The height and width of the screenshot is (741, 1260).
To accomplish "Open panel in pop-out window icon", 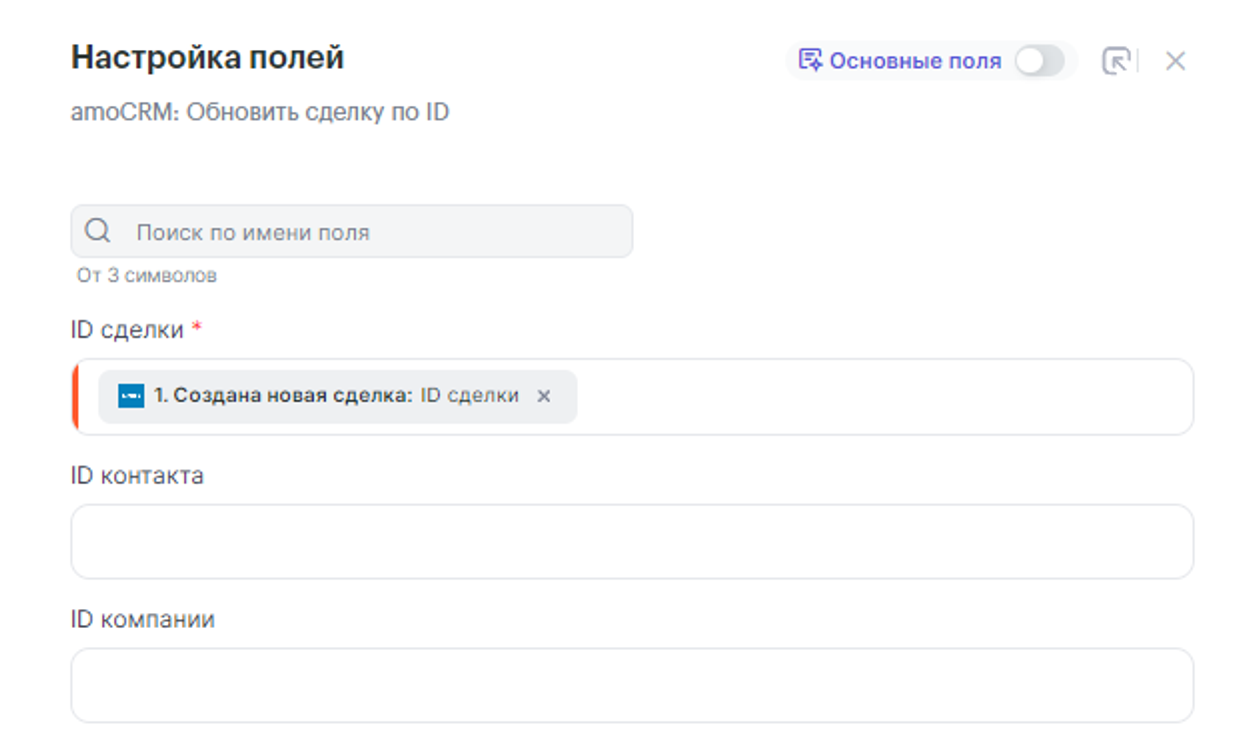I will click(x=1115, y=61).
